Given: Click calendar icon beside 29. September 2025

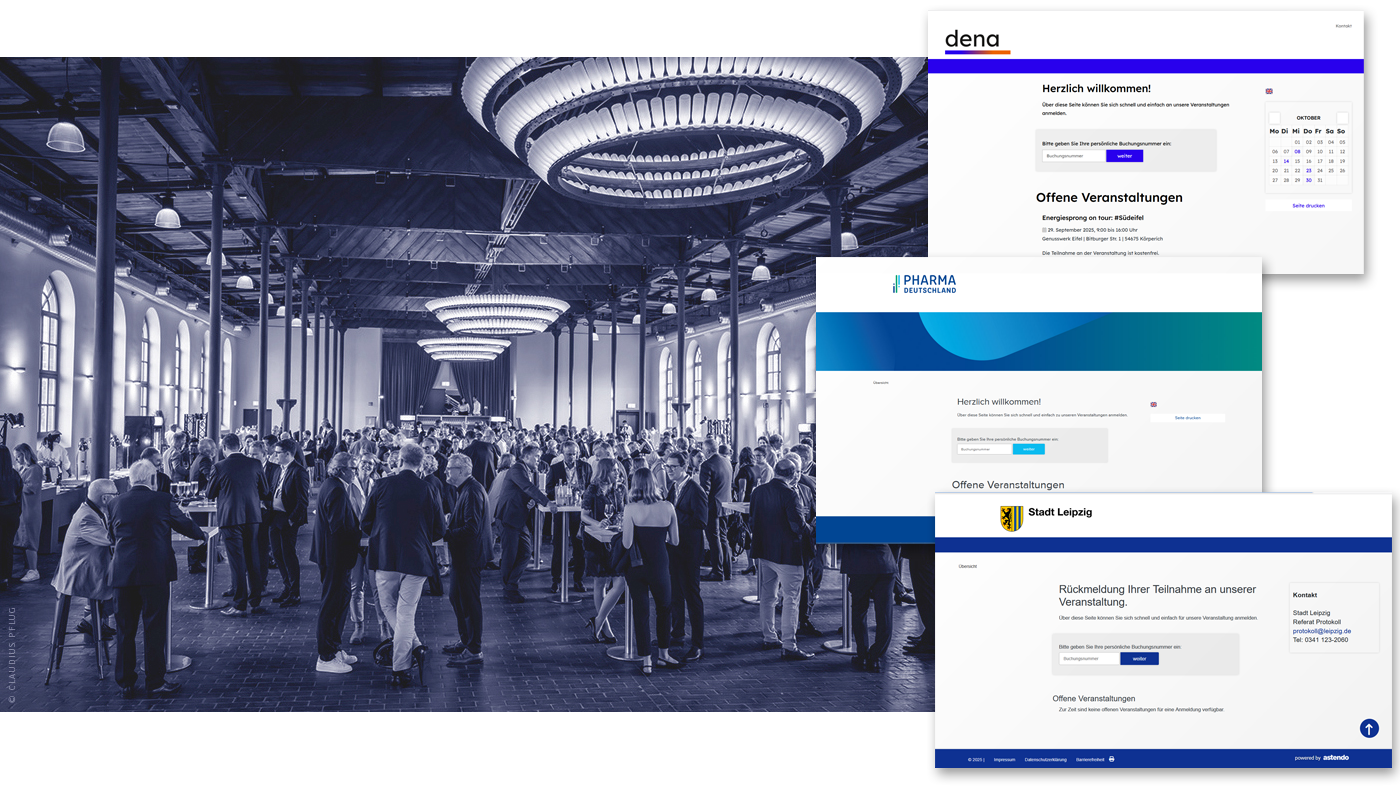Looking at the screenshot, I should (1044, 230).
